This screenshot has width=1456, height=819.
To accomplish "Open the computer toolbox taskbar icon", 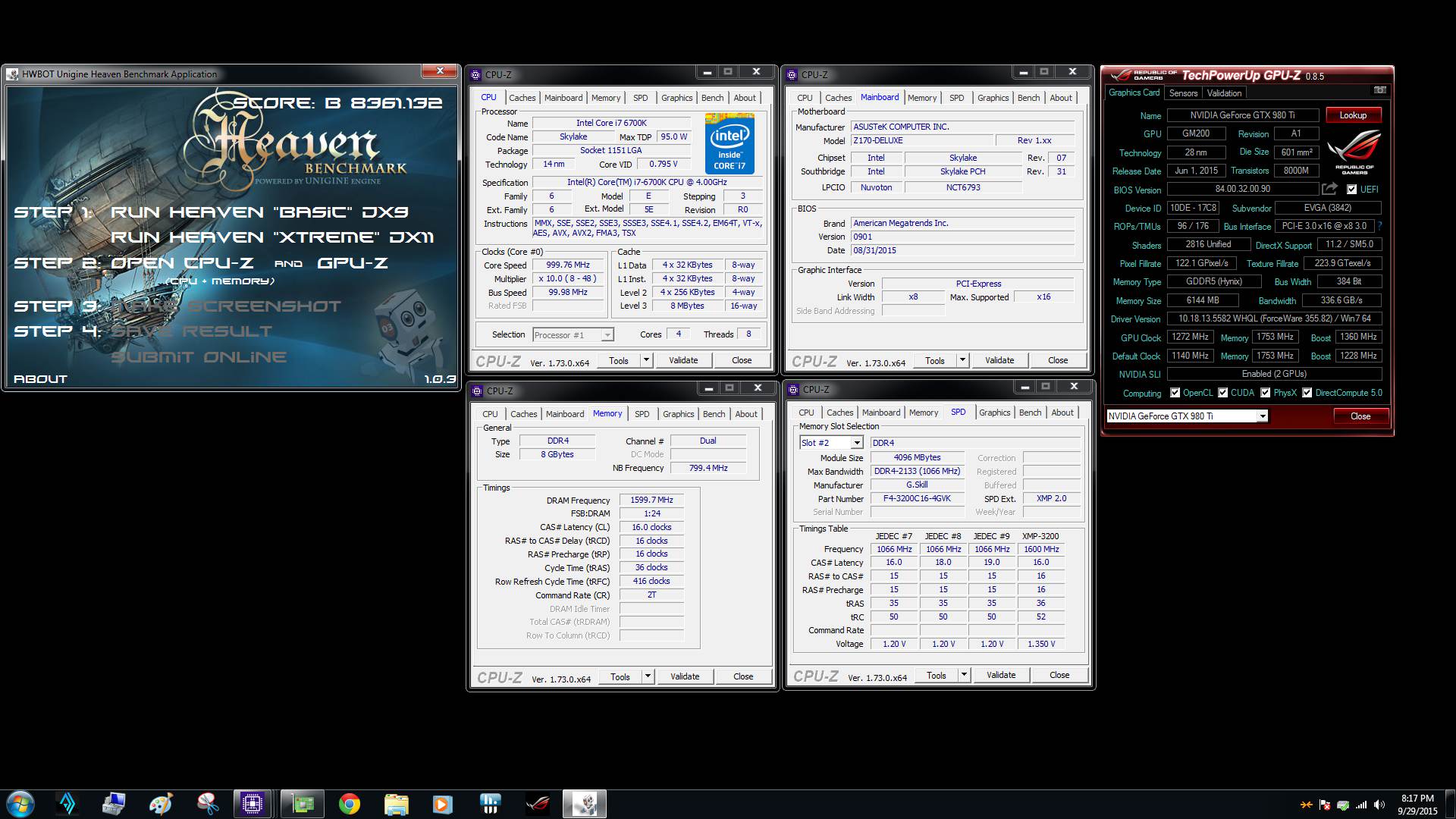I will [x=114, y=804].
